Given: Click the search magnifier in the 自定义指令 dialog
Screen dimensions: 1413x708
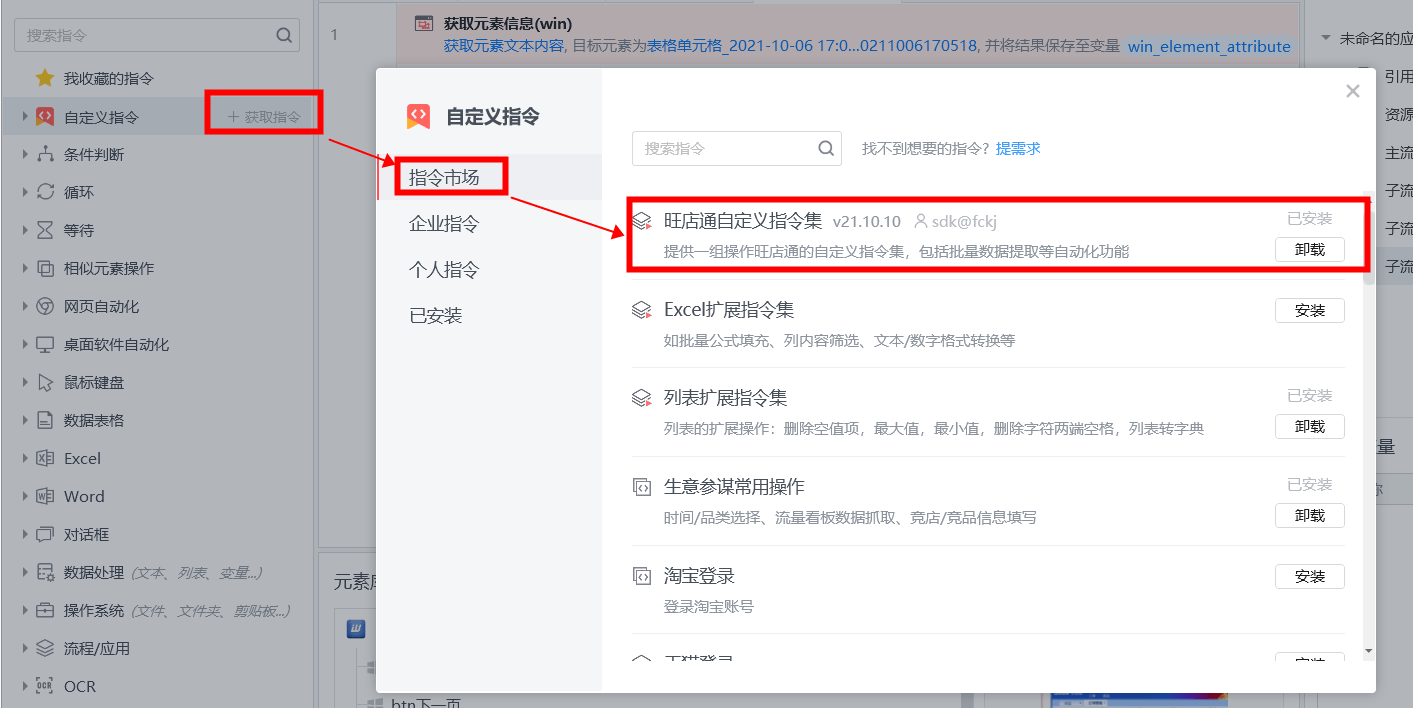Looking at the screenshot, I should (x=826, y=148).
